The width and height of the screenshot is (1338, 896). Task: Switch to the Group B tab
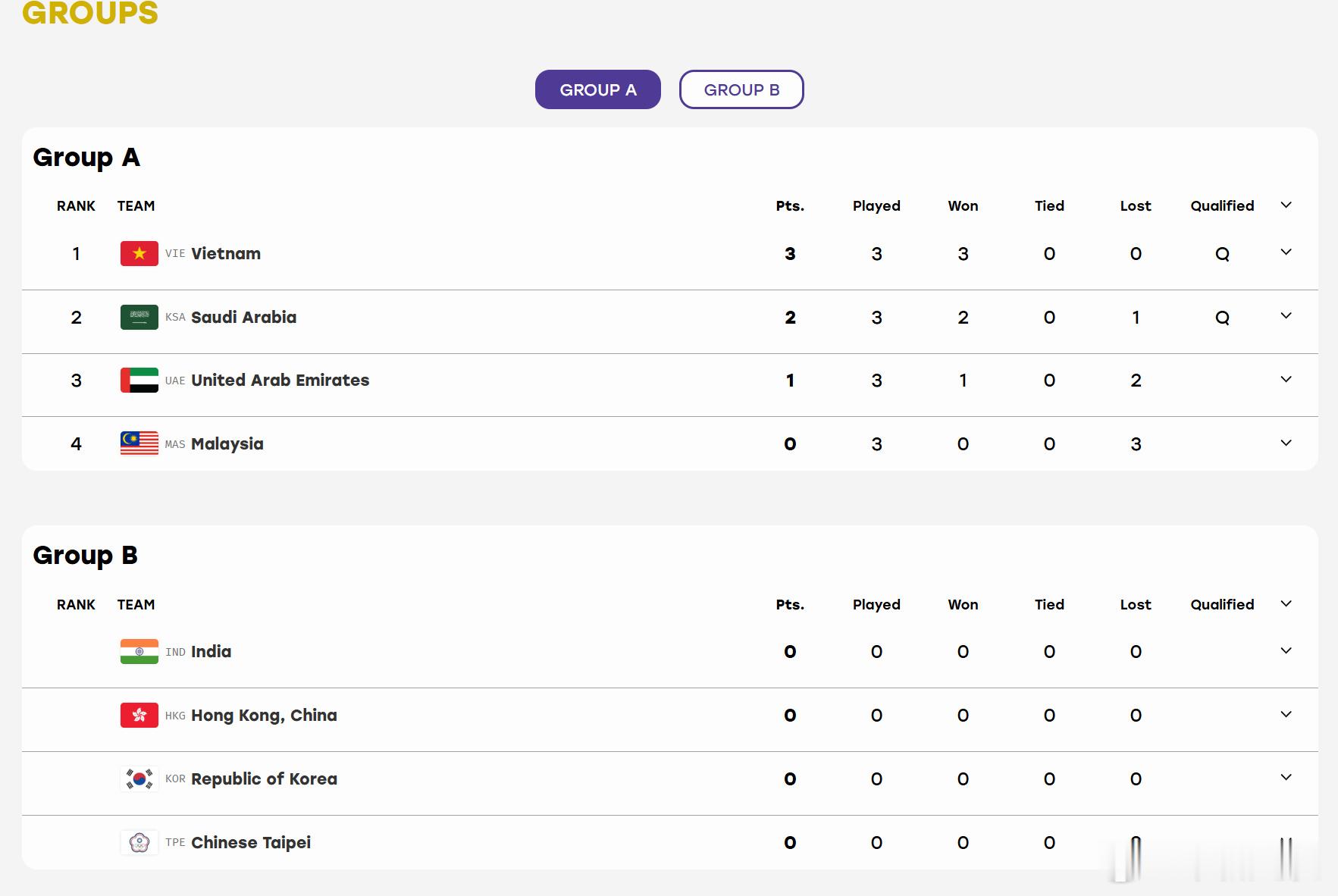[x=741, y=89]
